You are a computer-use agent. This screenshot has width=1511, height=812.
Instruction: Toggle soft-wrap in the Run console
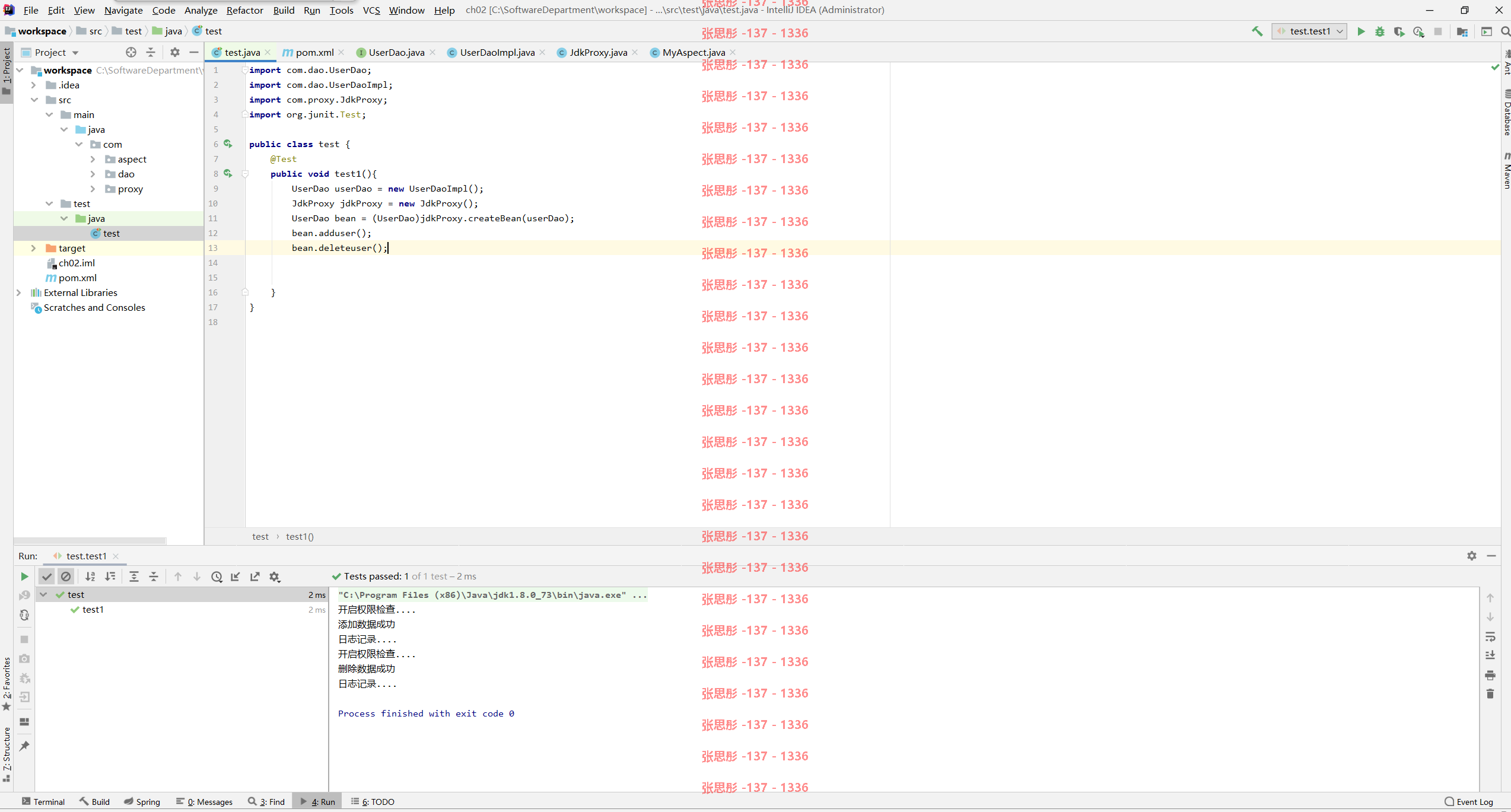[x=1490, y=637]
